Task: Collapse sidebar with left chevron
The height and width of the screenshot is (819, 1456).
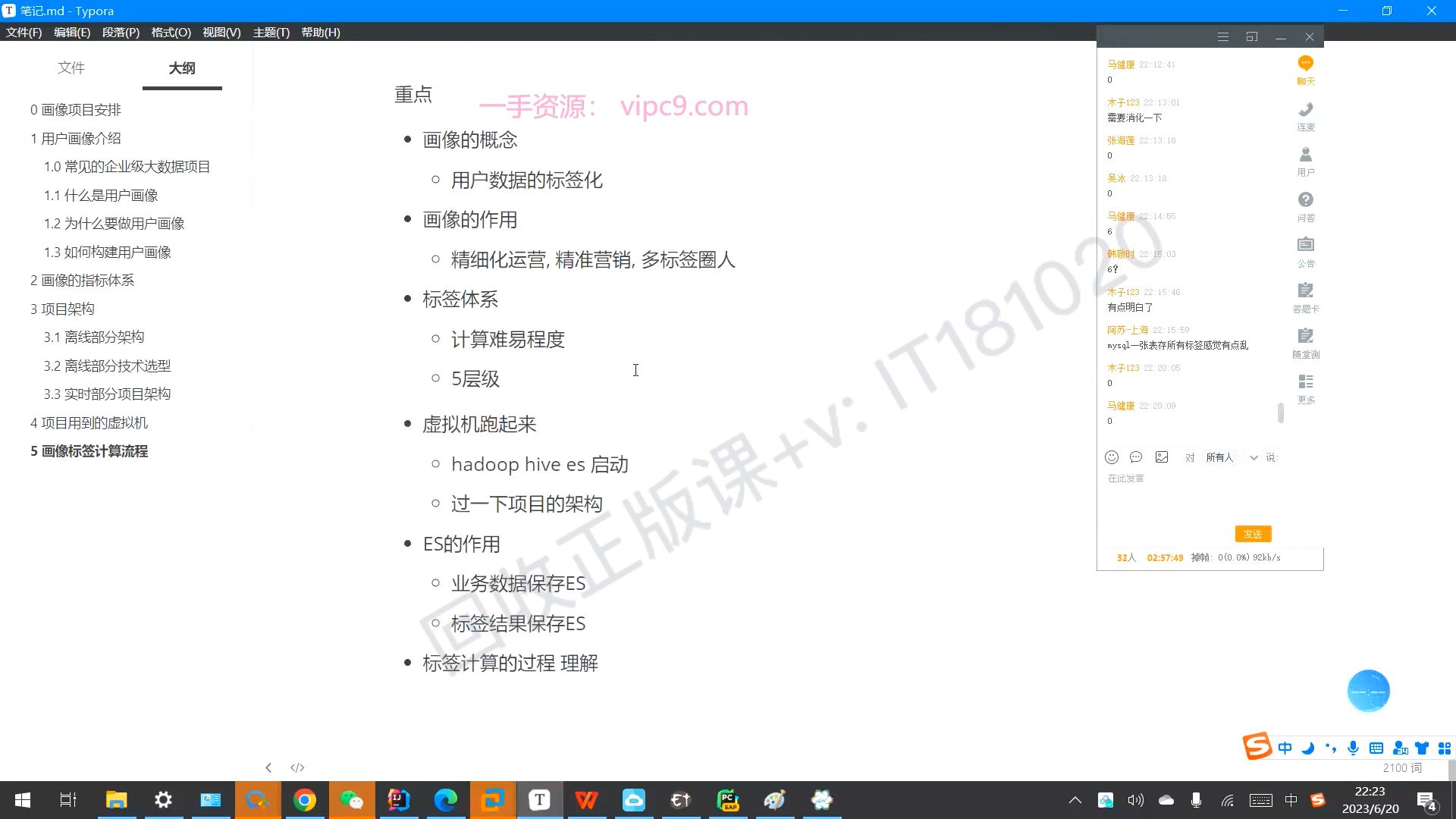Action: [268, 767]
